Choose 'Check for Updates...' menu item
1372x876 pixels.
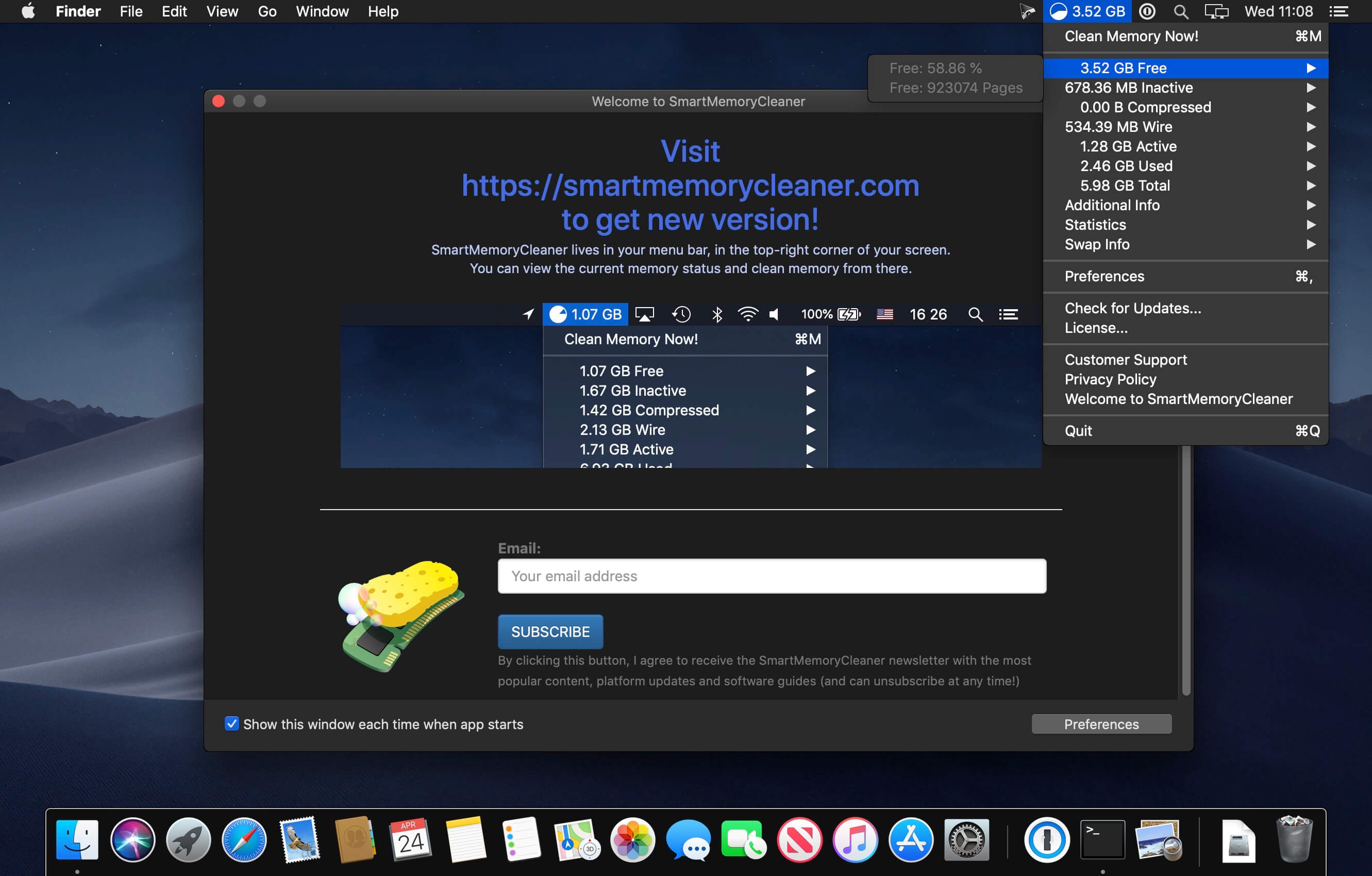(1186, 308)
